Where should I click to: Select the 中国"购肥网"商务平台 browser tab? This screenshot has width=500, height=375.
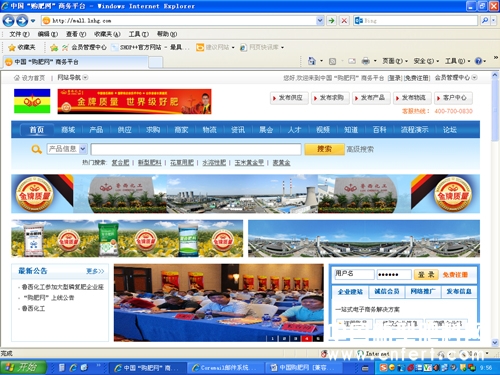coord(75,62)
